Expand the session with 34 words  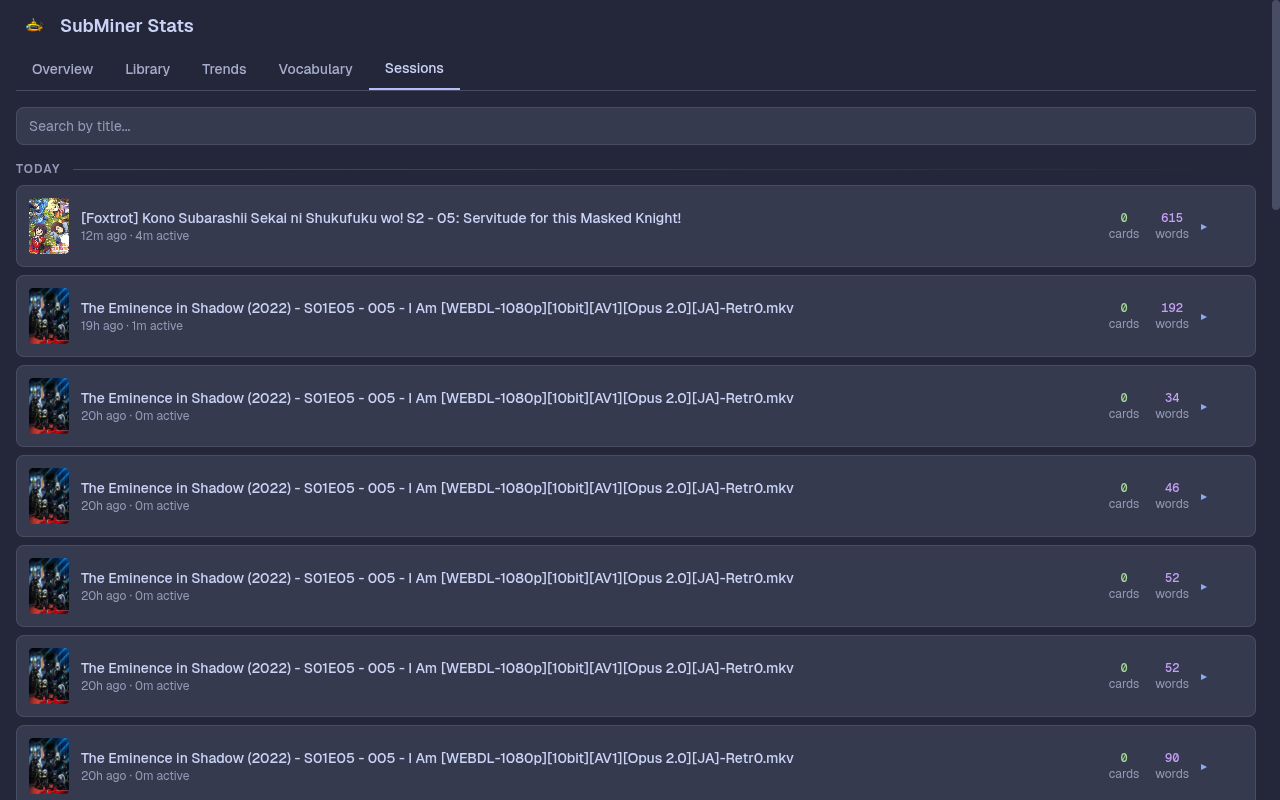point(1203,407)
